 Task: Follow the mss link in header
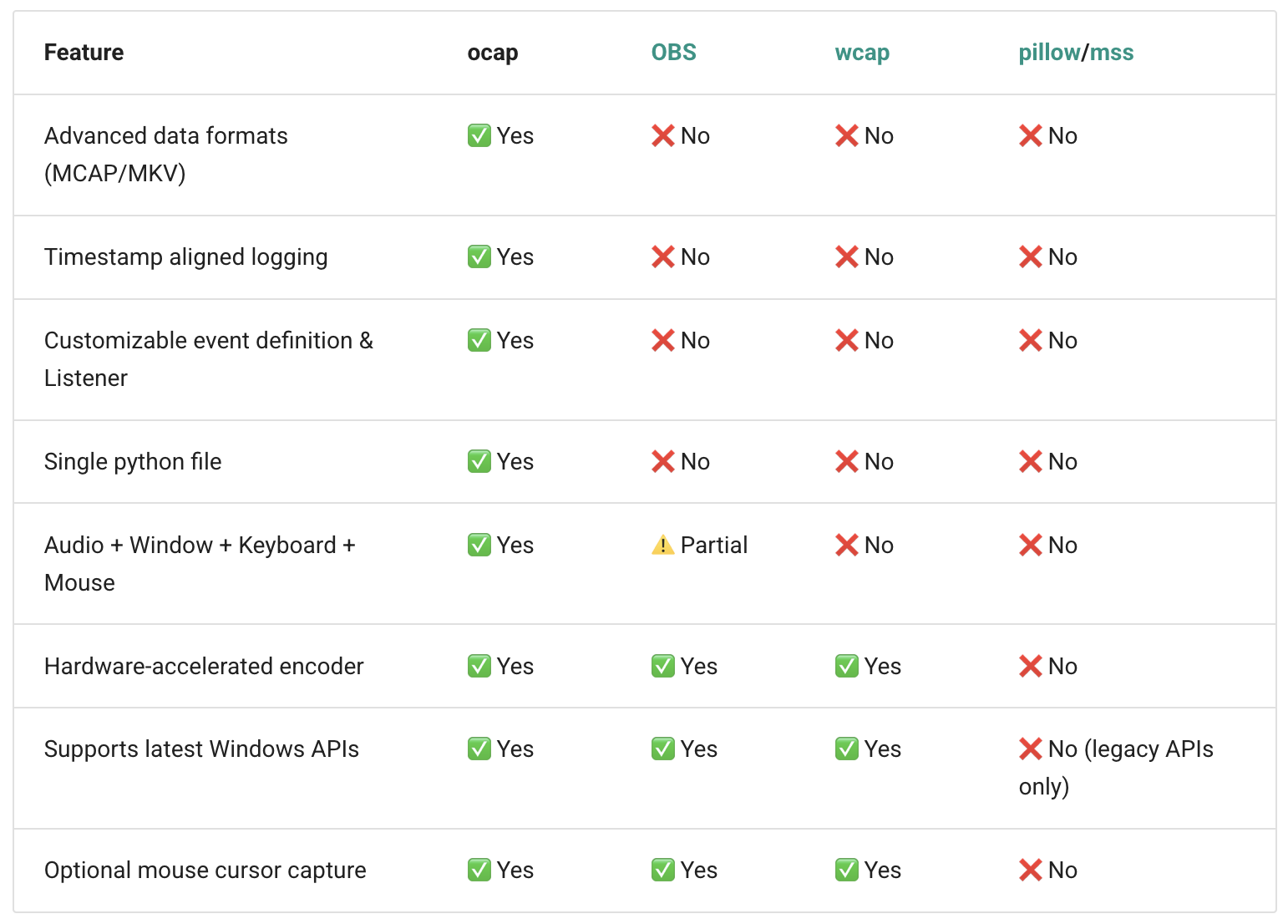coord(1112,53)
